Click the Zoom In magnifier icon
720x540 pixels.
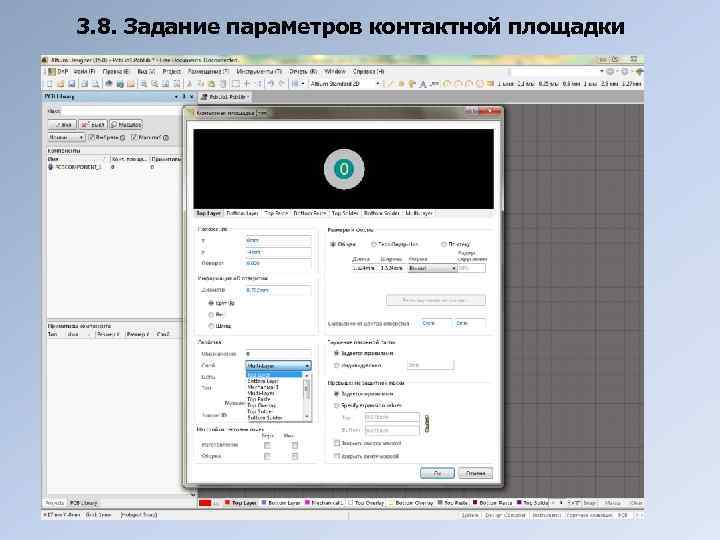click(x=144, y=84)
